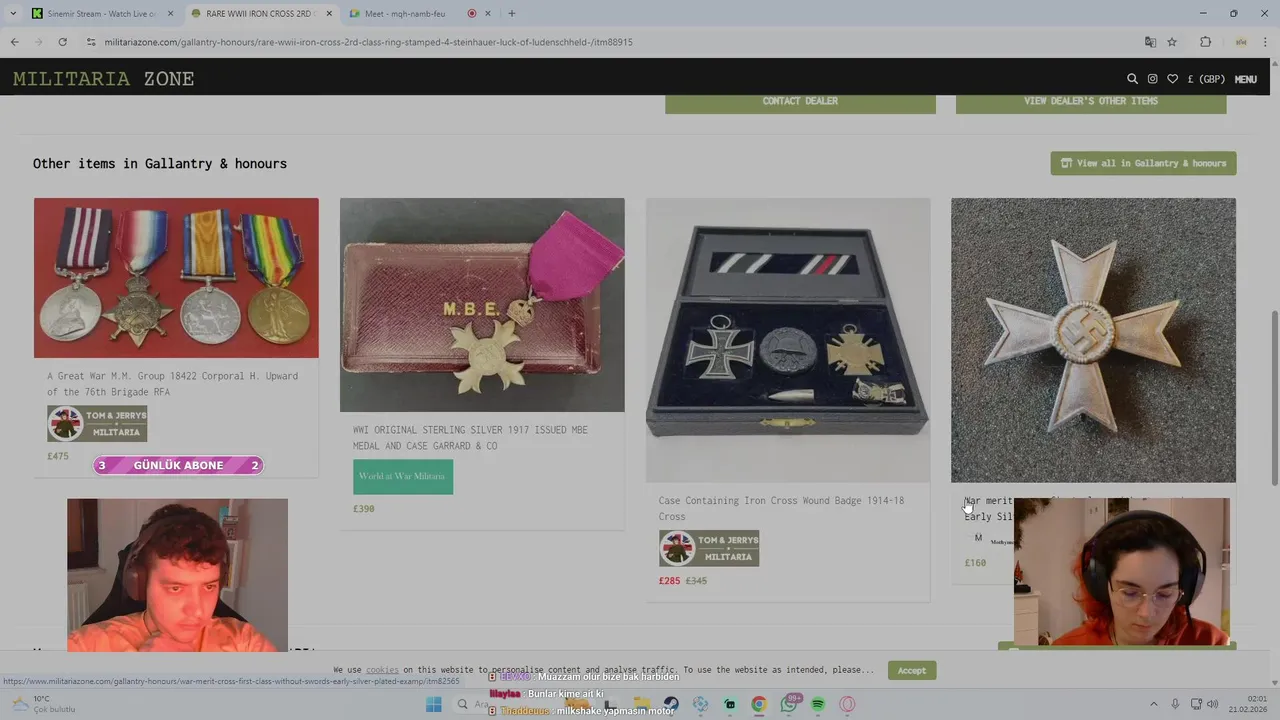The height and width of the screenshot is (720, 1280).
Task: Click the address bar URL
Action: (x=368, y=42)
